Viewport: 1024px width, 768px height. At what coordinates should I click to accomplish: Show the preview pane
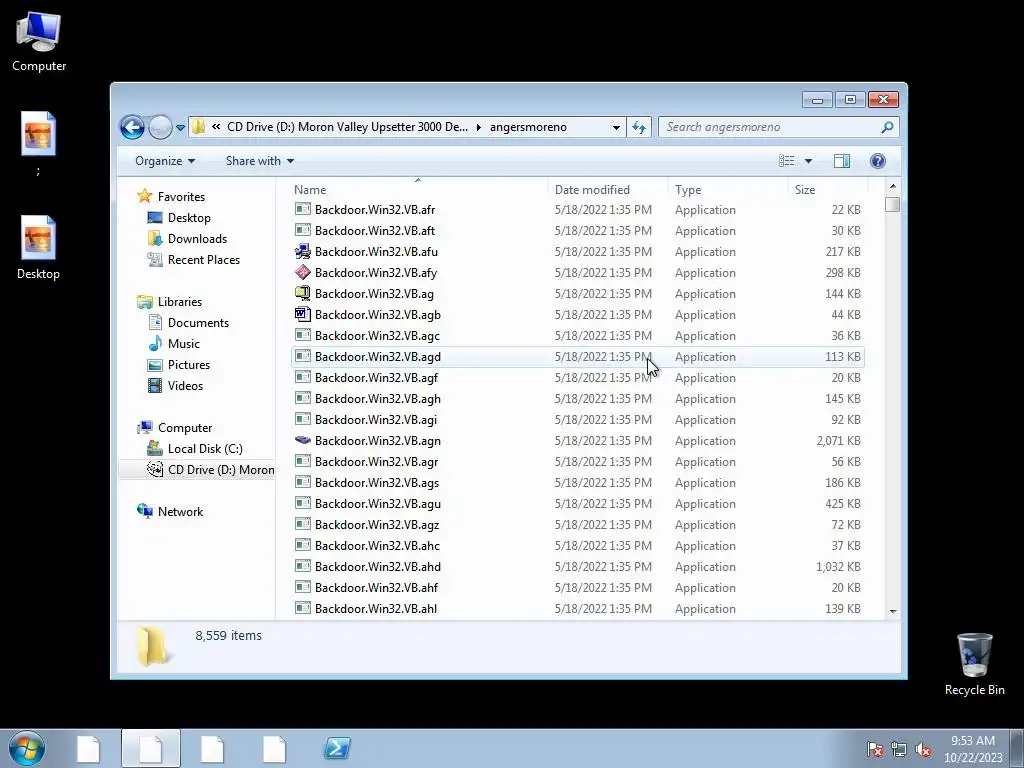point(842,161)
